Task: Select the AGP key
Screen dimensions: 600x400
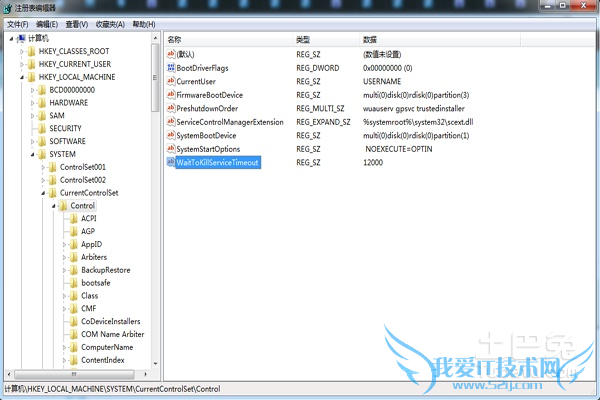Action: click(x=88, y=232)
